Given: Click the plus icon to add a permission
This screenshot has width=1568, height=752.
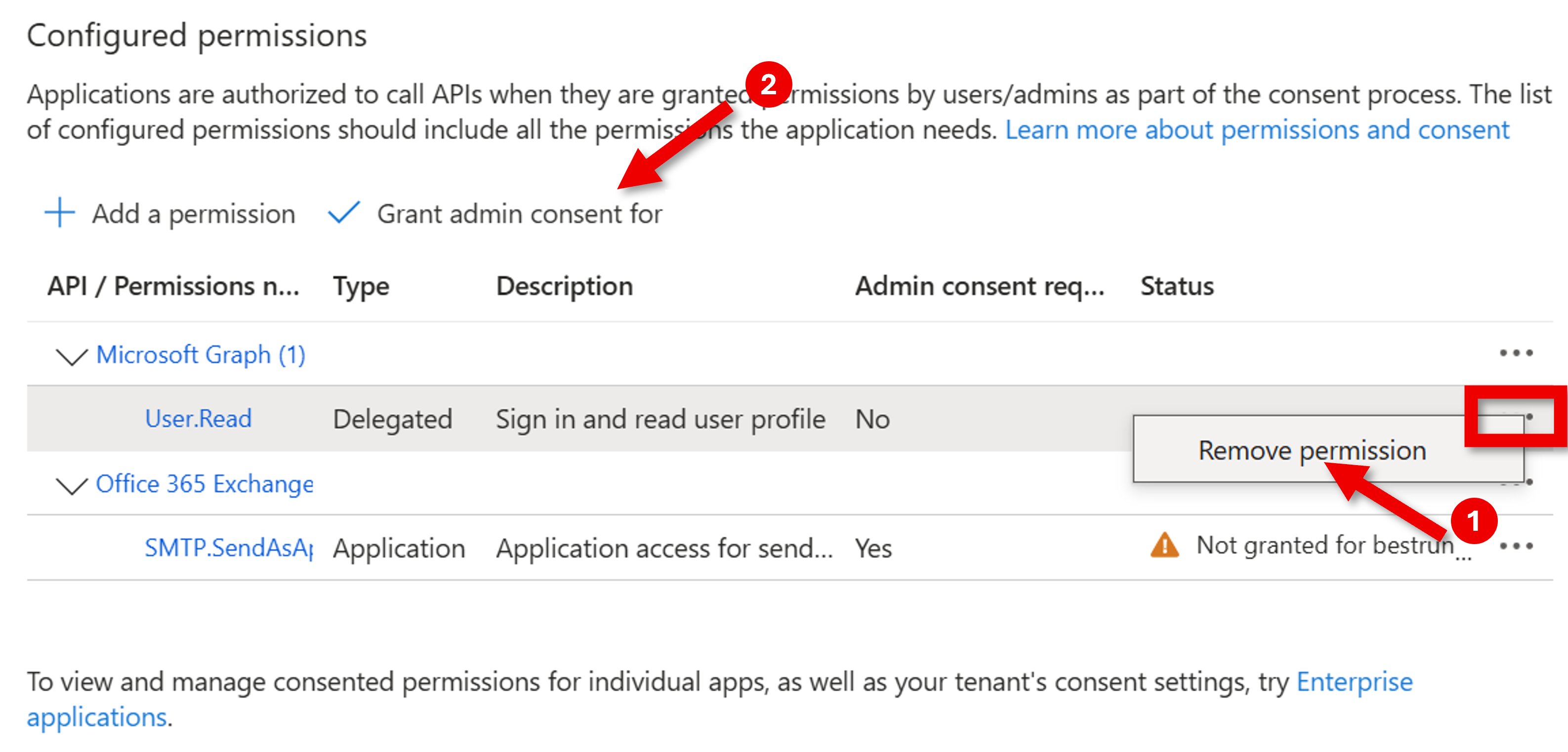Looking at the screenshot, I should click(x=59, y=214).
